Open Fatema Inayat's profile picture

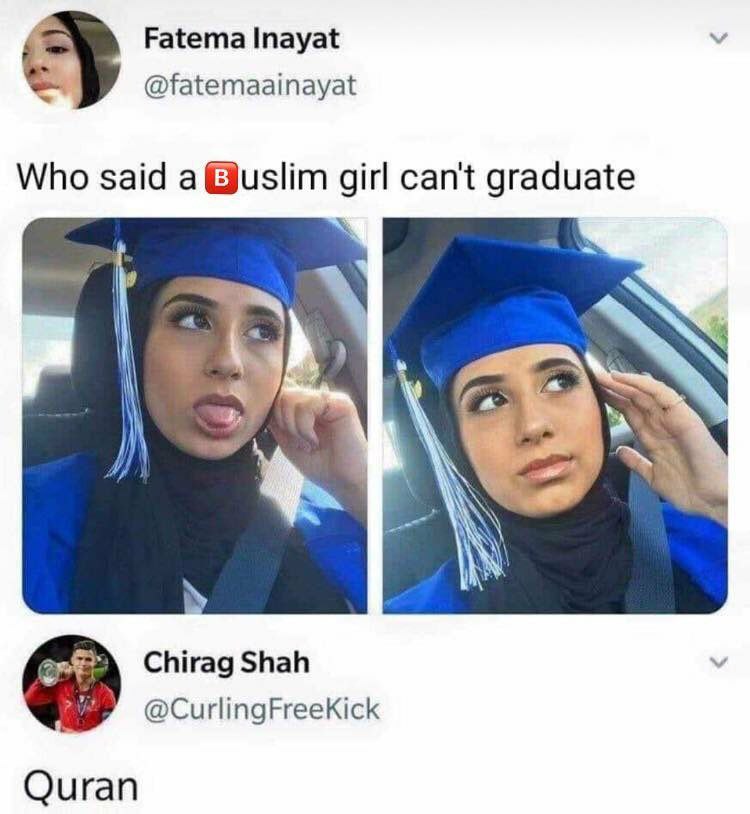(71, 60)
